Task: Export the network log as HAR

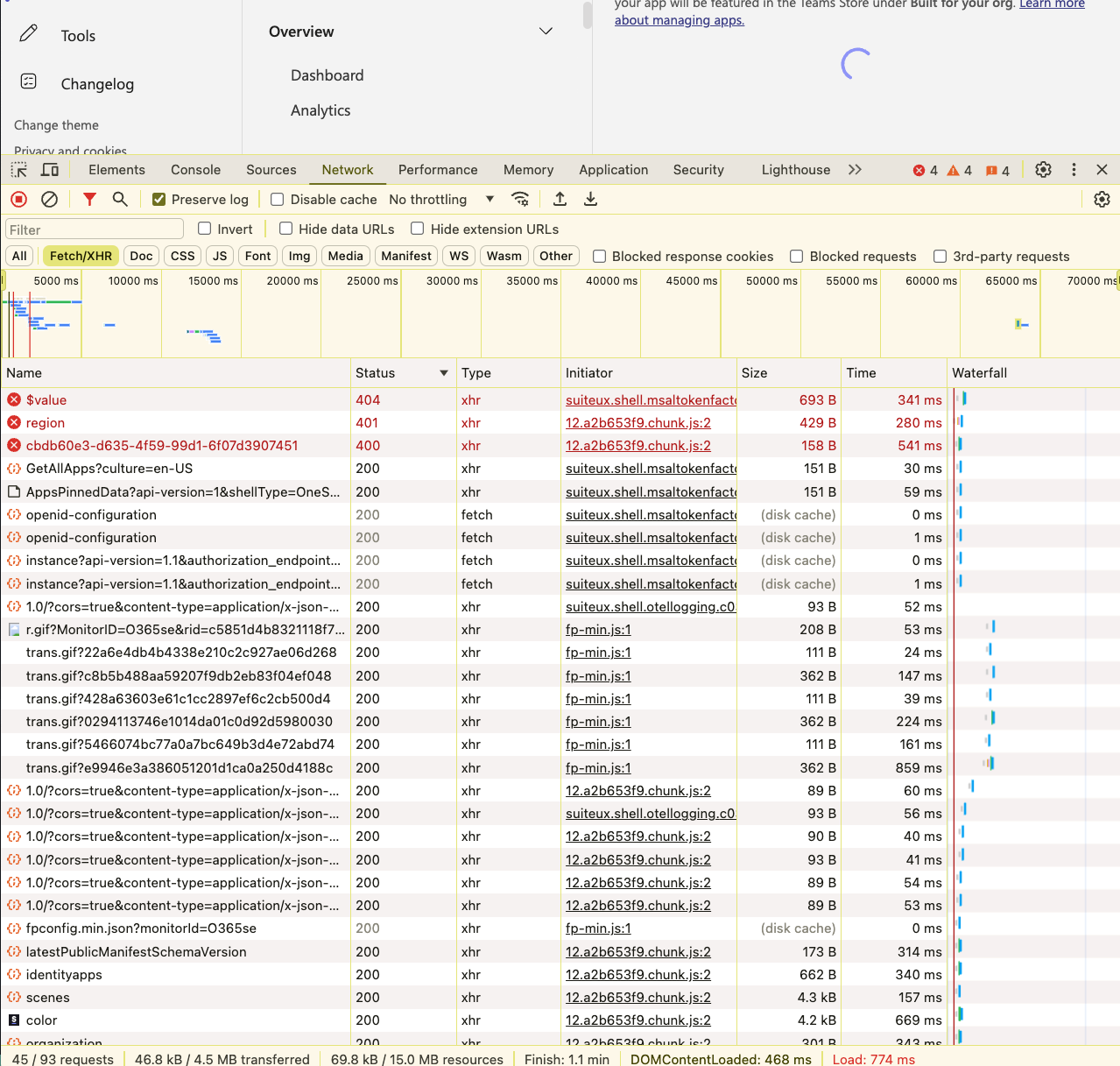Action: tap(590, 199)
